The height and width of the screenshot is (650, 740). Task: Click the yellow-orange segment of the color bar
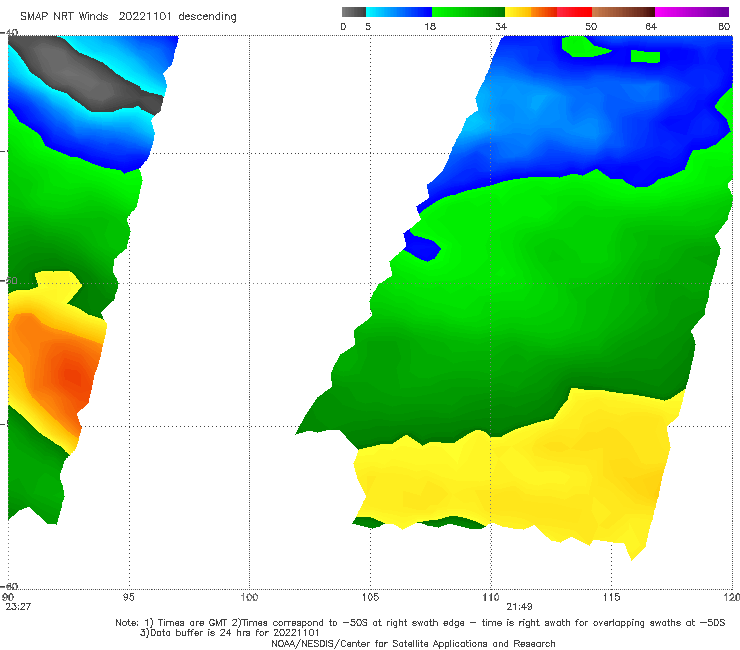point(531,12)
